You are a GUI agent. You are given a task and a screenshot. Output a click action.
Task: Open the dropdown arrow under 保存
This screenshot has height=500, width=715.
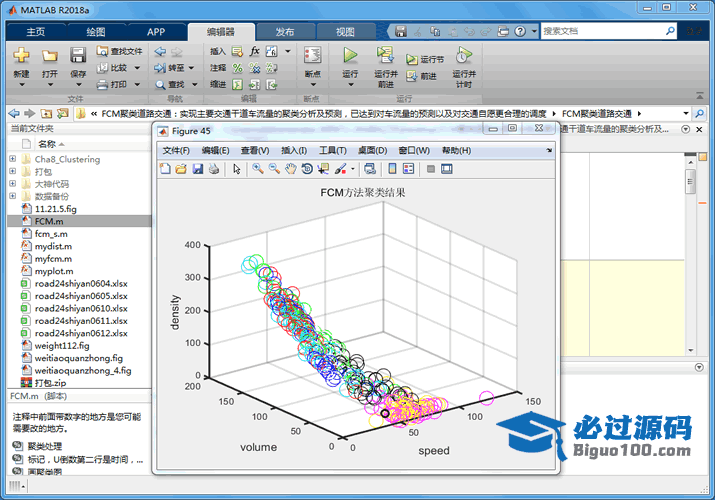[78, 85]
